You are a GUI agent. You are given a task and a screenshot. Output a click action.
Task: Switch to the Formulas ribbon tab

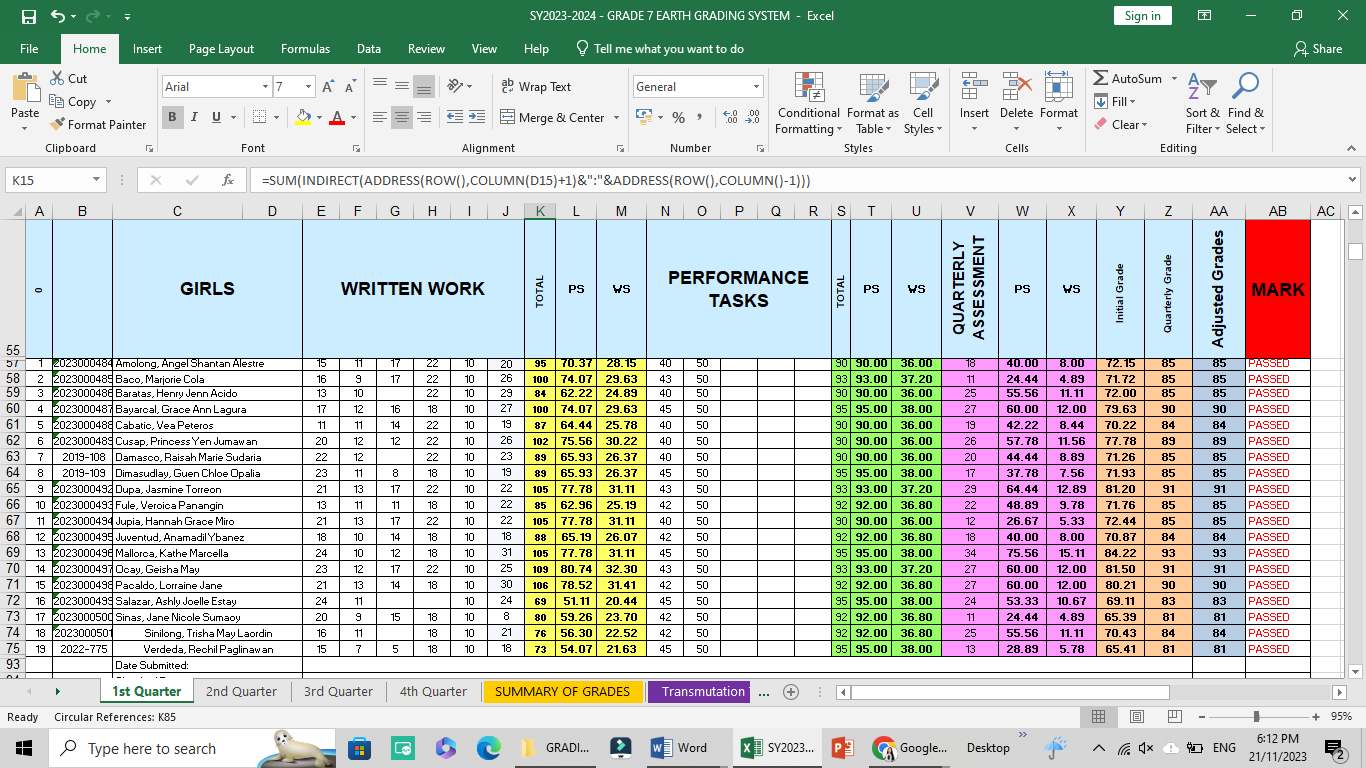click(305, 49)
